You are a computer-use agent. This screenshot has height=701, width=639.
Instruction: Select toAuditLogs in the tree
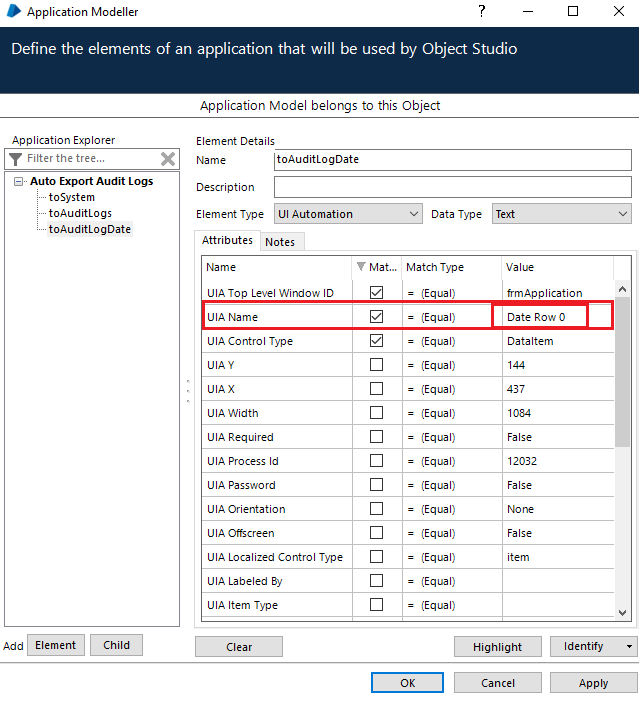(x=80, y=213)
